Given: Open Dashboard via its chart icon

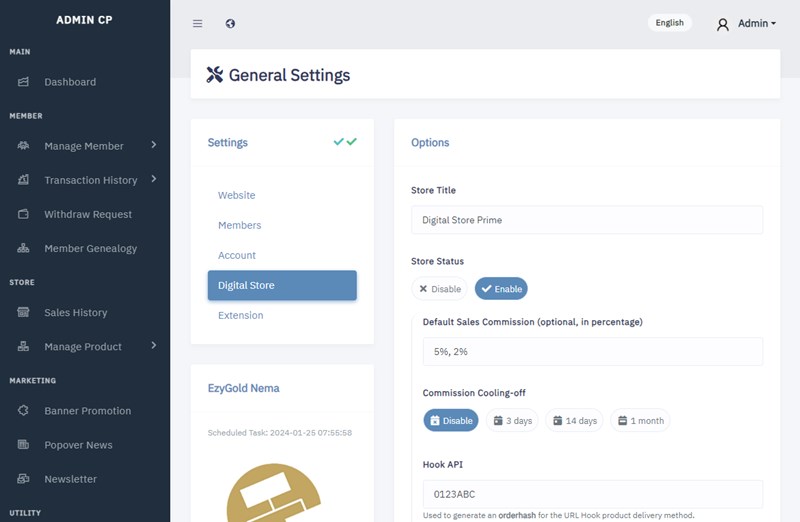Looking at the screenshot, I should [23, 82].
